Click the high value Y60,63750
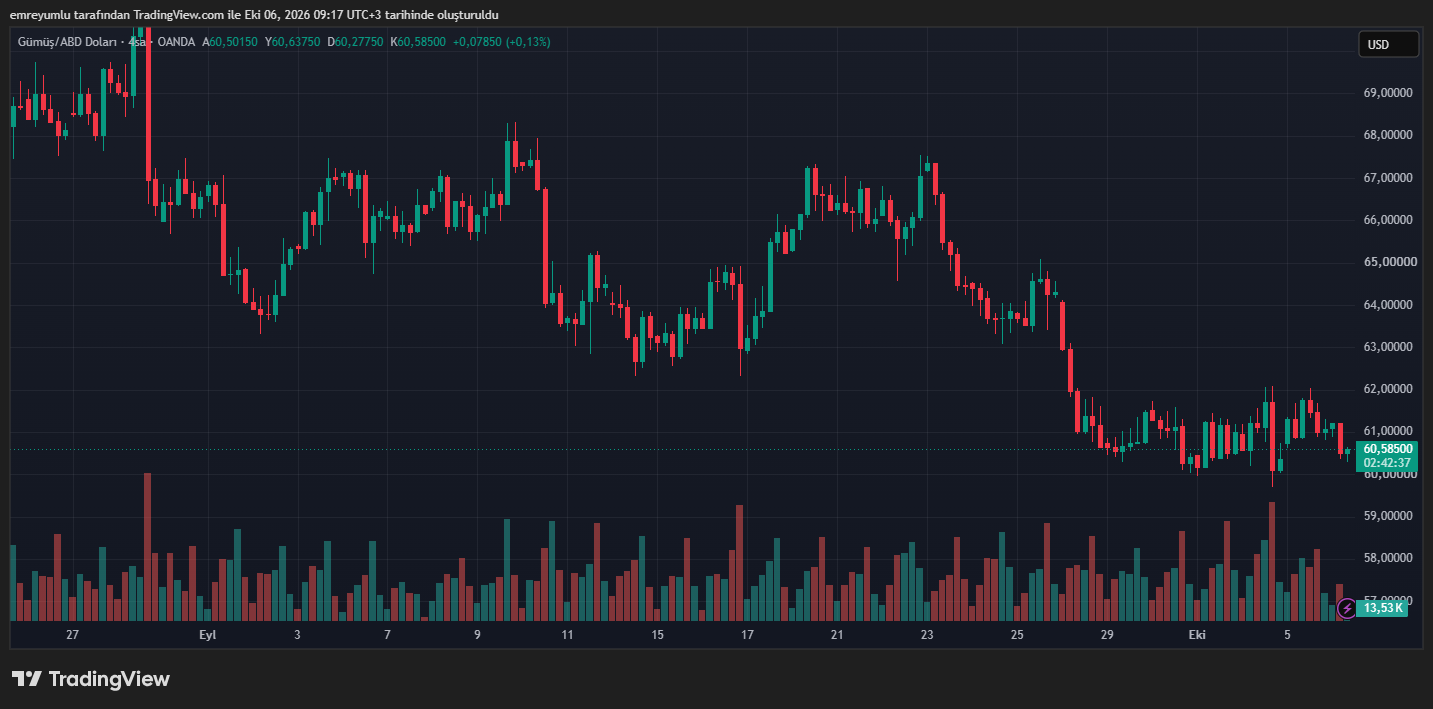1433x709 pixels. tap(292, 42)
